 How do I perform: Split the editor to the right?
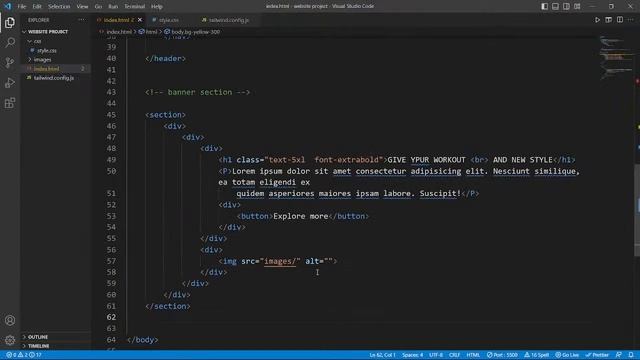[x=620, y=20]
